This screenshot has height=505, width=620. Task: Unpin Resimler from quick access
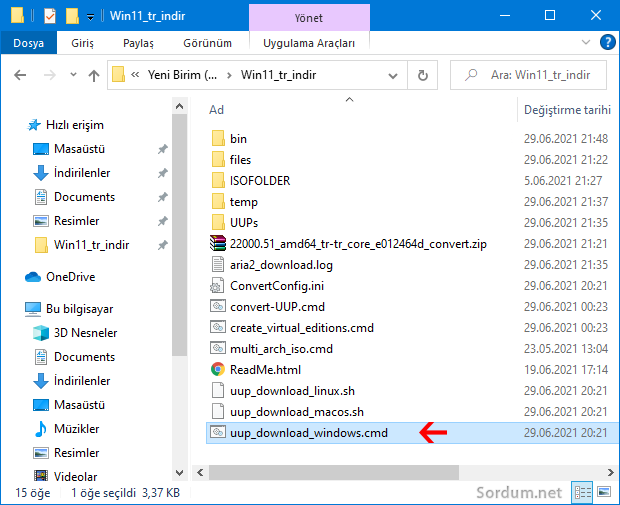coord(163,221)
